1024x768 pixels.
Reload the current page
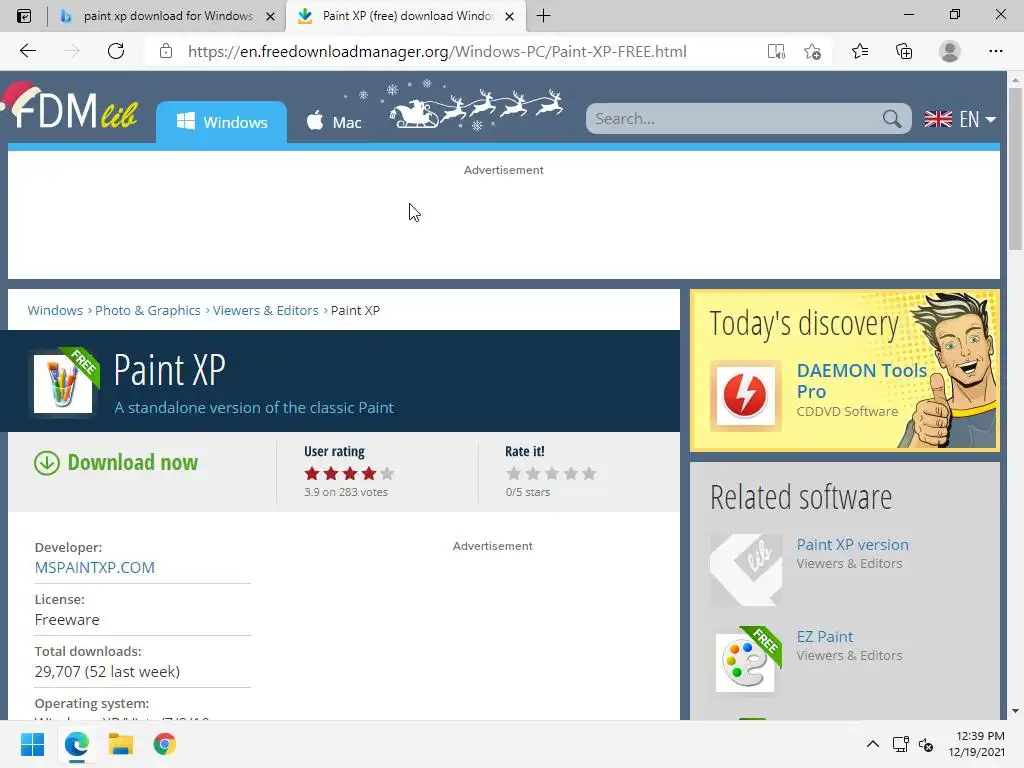point(116,51)
